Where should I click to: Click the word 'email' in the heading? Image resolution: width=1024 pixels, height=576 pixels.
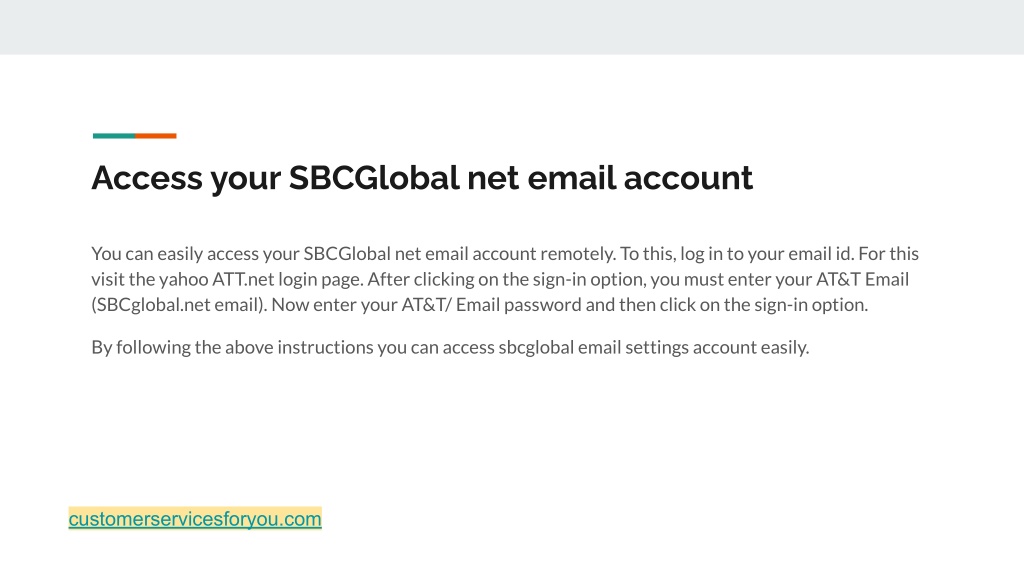571,178
